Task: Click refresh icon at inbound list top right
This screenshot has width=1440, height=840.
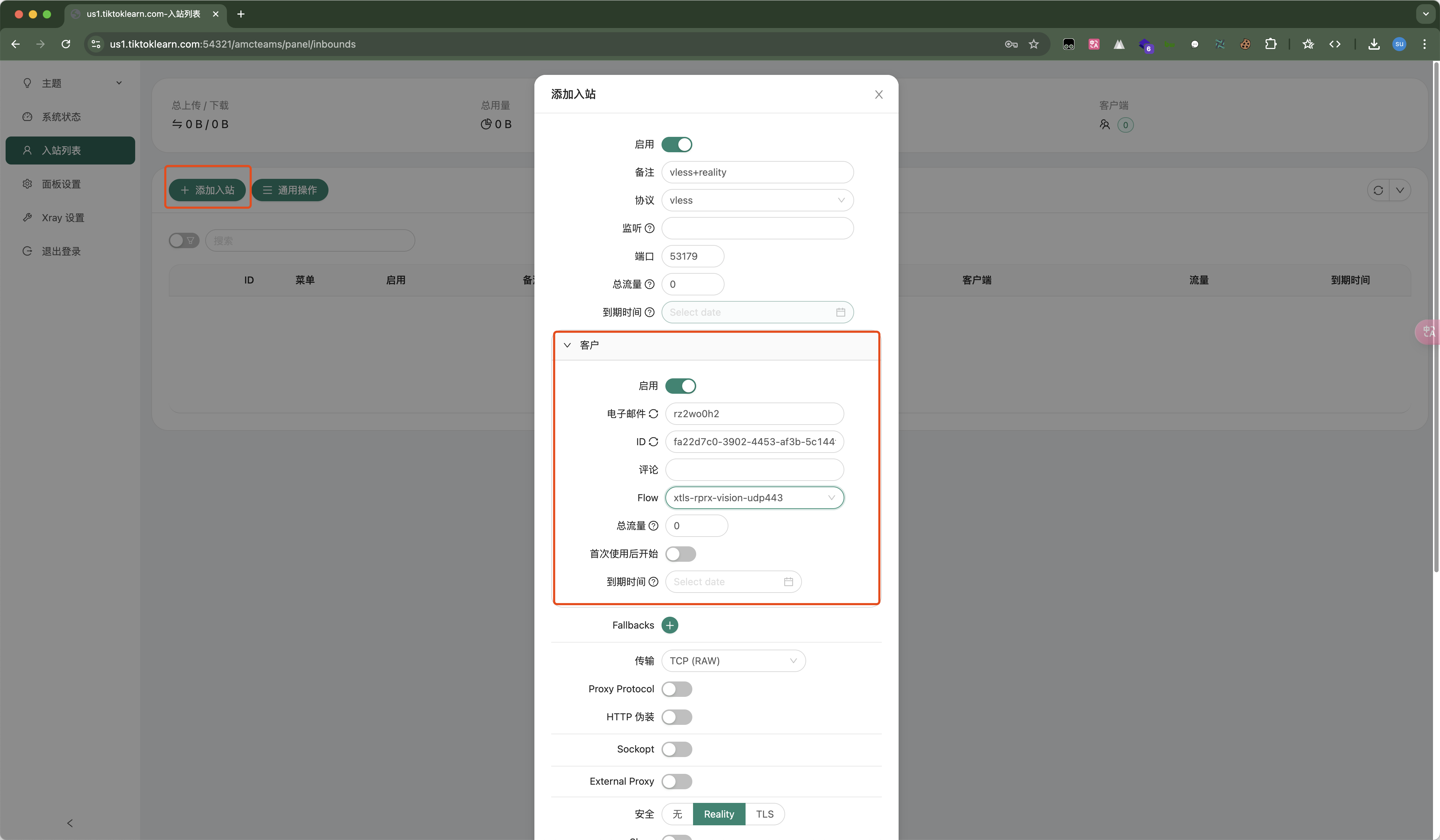Action: coord(1378,190)
